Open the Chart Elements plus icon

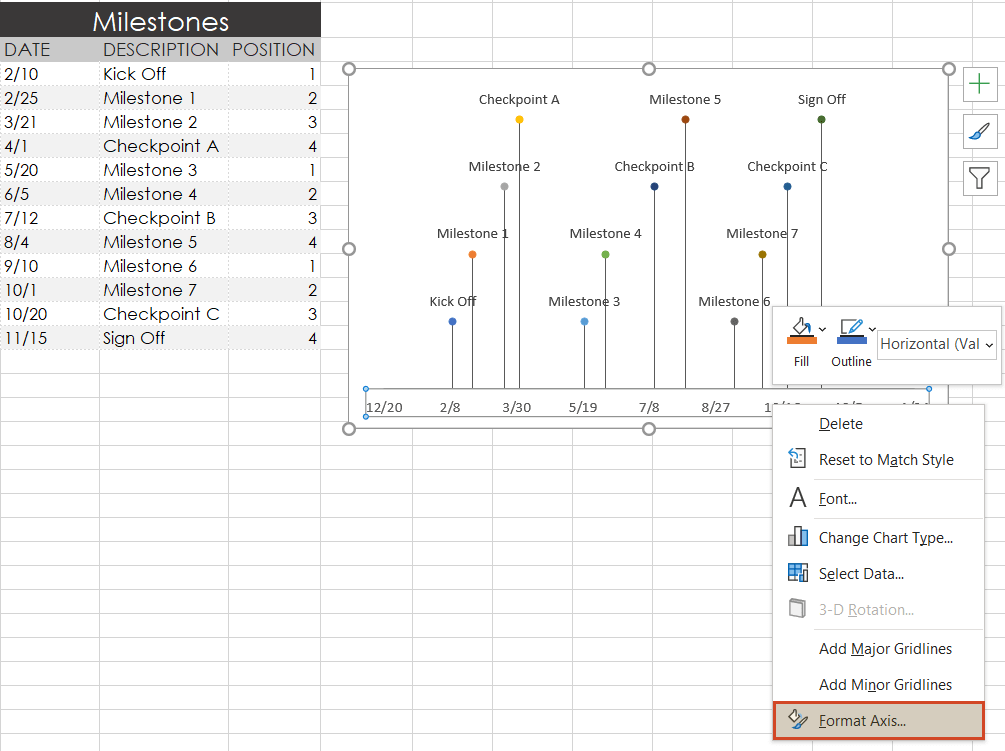click(980, 84)
